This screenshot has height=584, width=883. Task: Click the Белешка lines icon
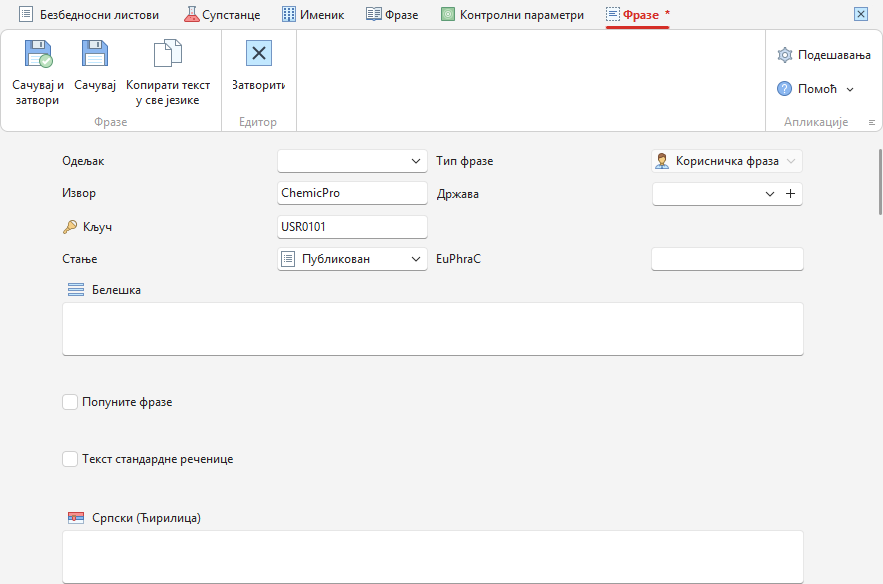click(x=76, y=290)
